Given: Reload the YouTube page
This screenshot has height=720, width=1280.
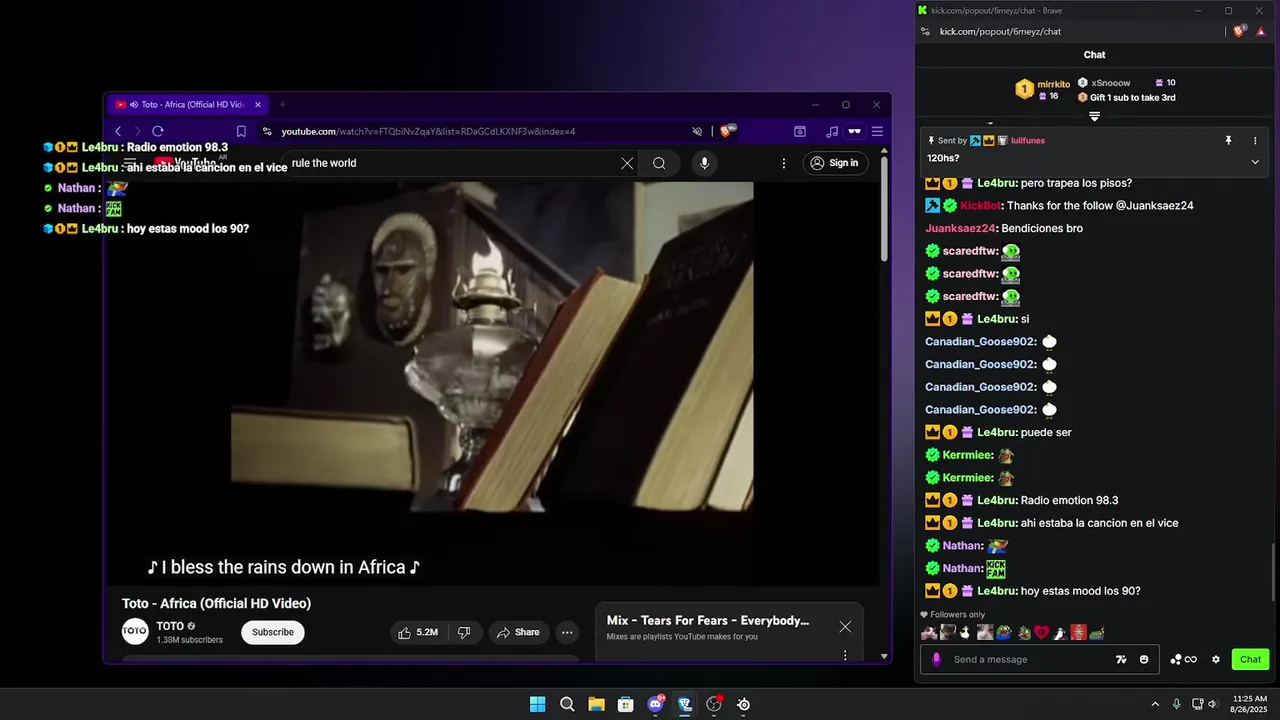Looking at the screenshot, I should click(158, 131).
